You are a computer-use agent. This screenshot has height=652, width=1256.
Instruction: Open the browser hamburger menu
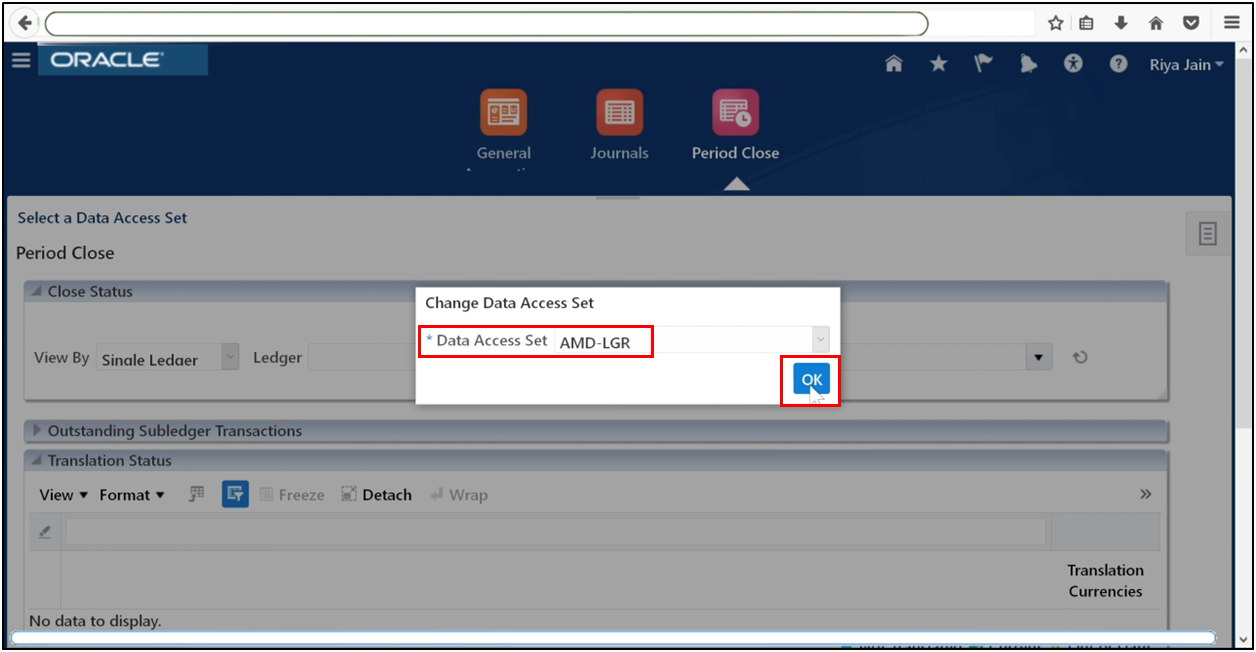(1231, 22)
